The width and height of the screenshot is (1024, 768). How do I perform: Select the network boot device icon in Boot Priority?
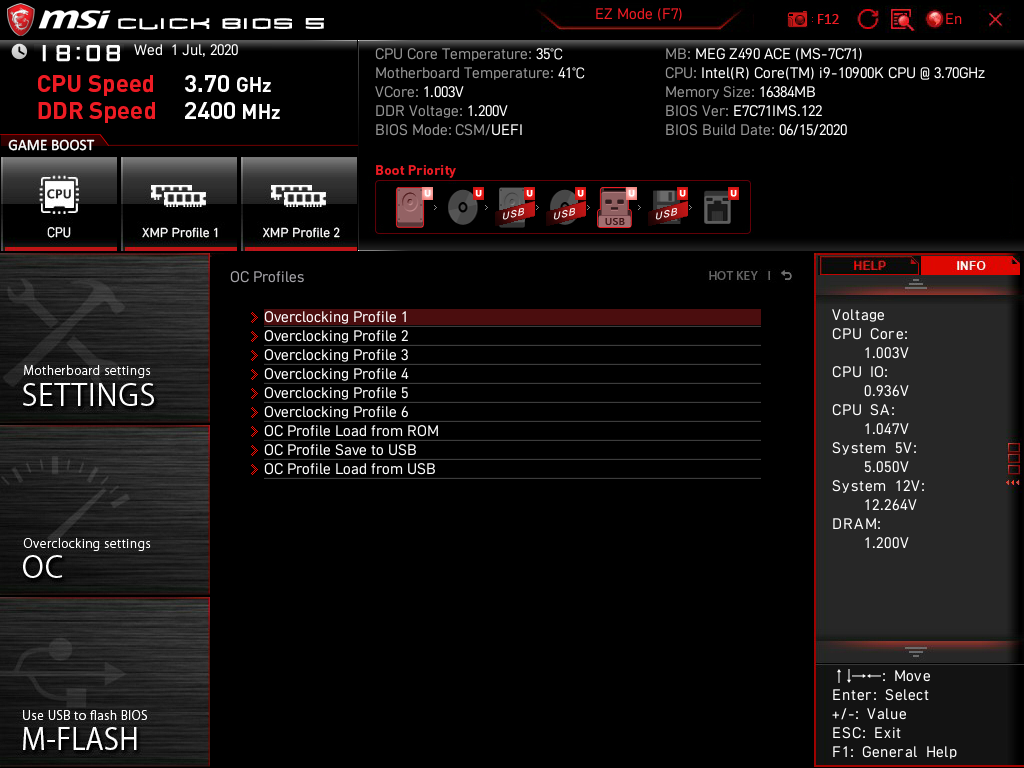(718, 206)
